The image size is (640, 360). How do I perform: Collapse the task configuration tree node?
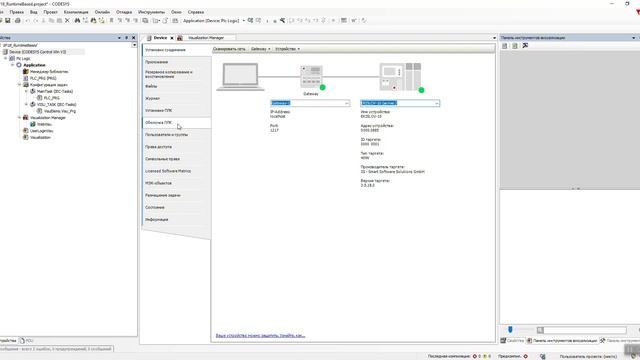point(19,85)
